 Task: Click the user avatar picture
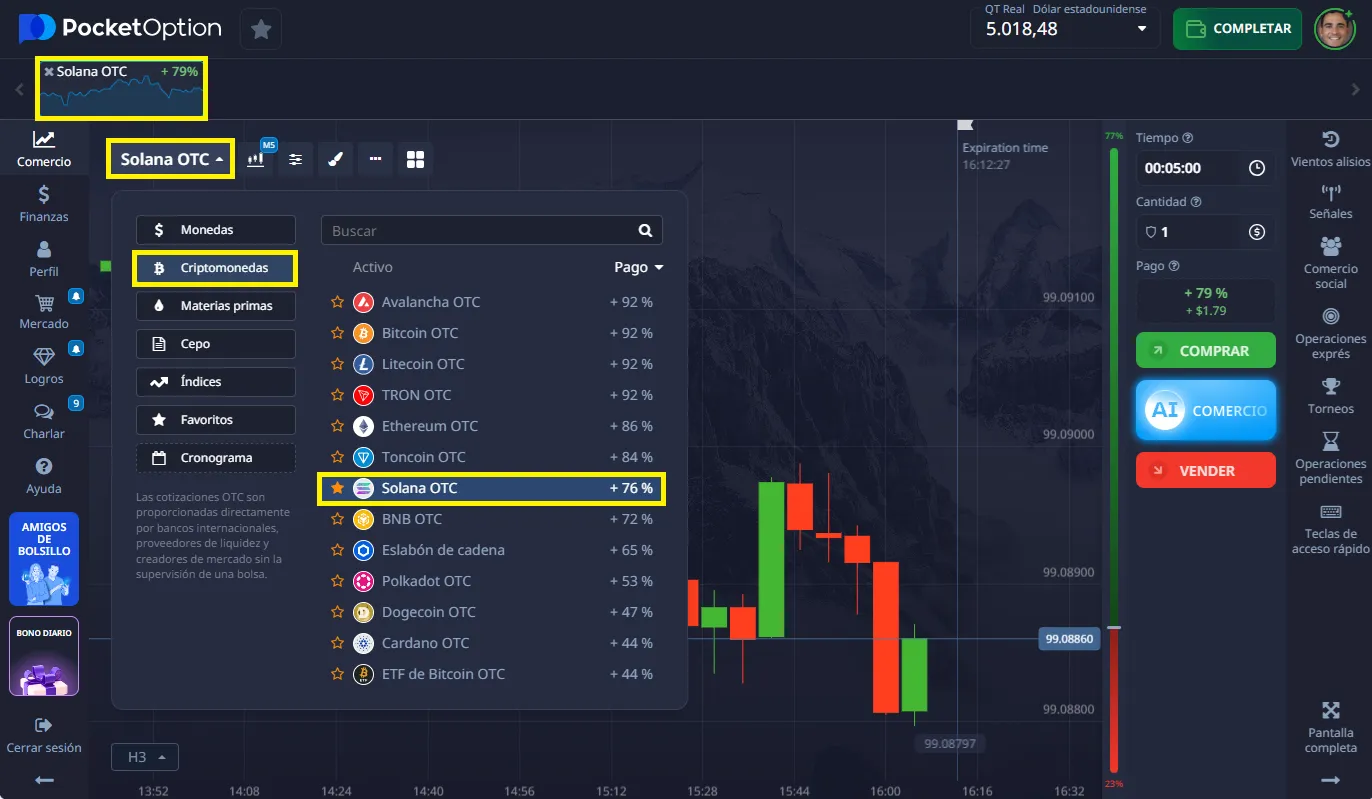click(1334, 29)
